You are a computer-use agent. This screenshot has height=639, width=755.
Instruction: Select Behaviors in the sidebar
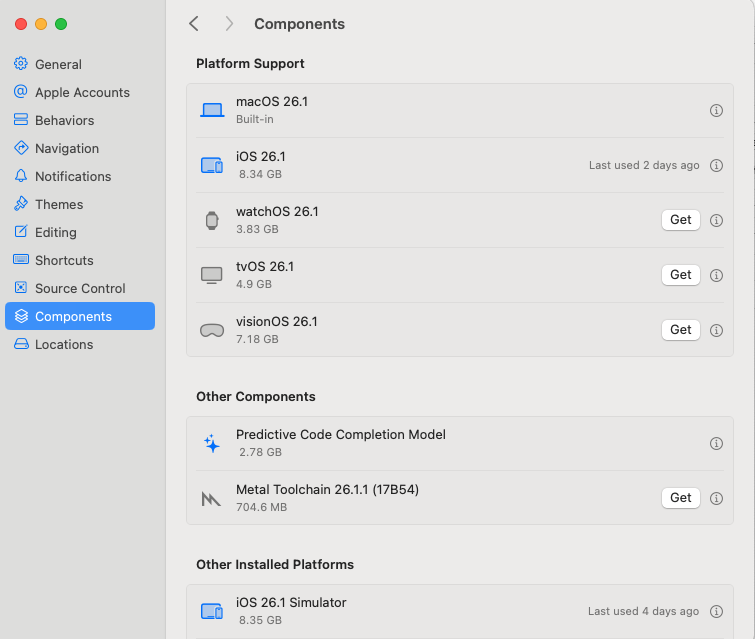point(79,120)
